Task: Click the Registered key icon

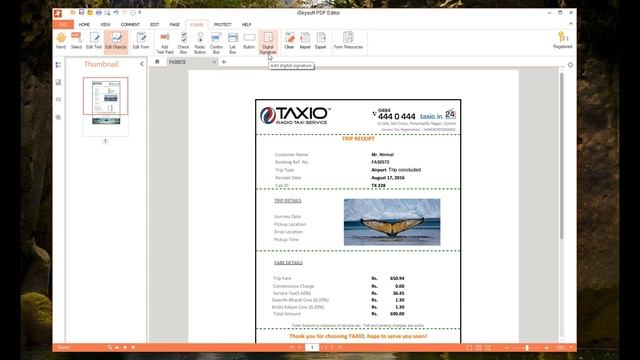Action: pos(562,40)
